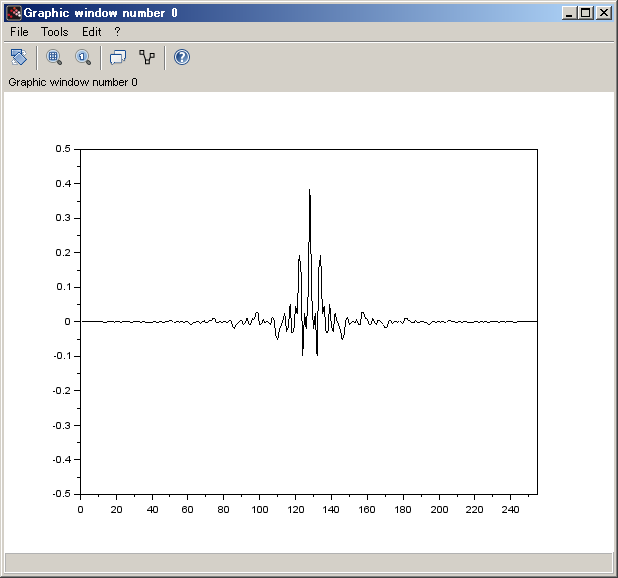Maximize the Graphic window
Image resolution: width=618 pixels, height=578 pixels.
point(586,13)
